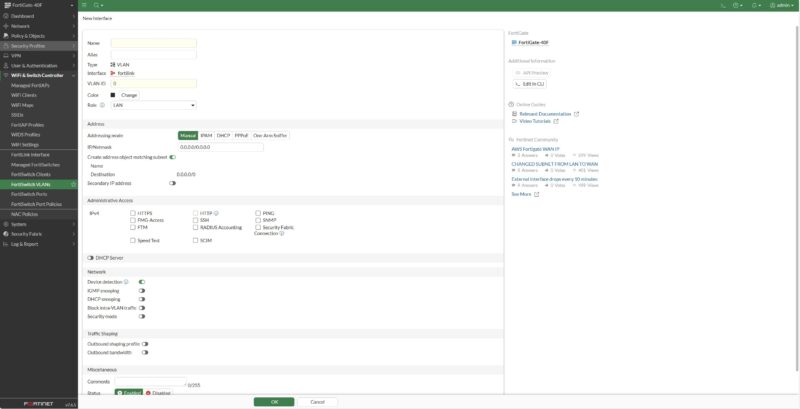Viewport: 800px width, 409px height.
Task: Toggle the hamburger menu icon in top bar
Action: pos(84,5)
